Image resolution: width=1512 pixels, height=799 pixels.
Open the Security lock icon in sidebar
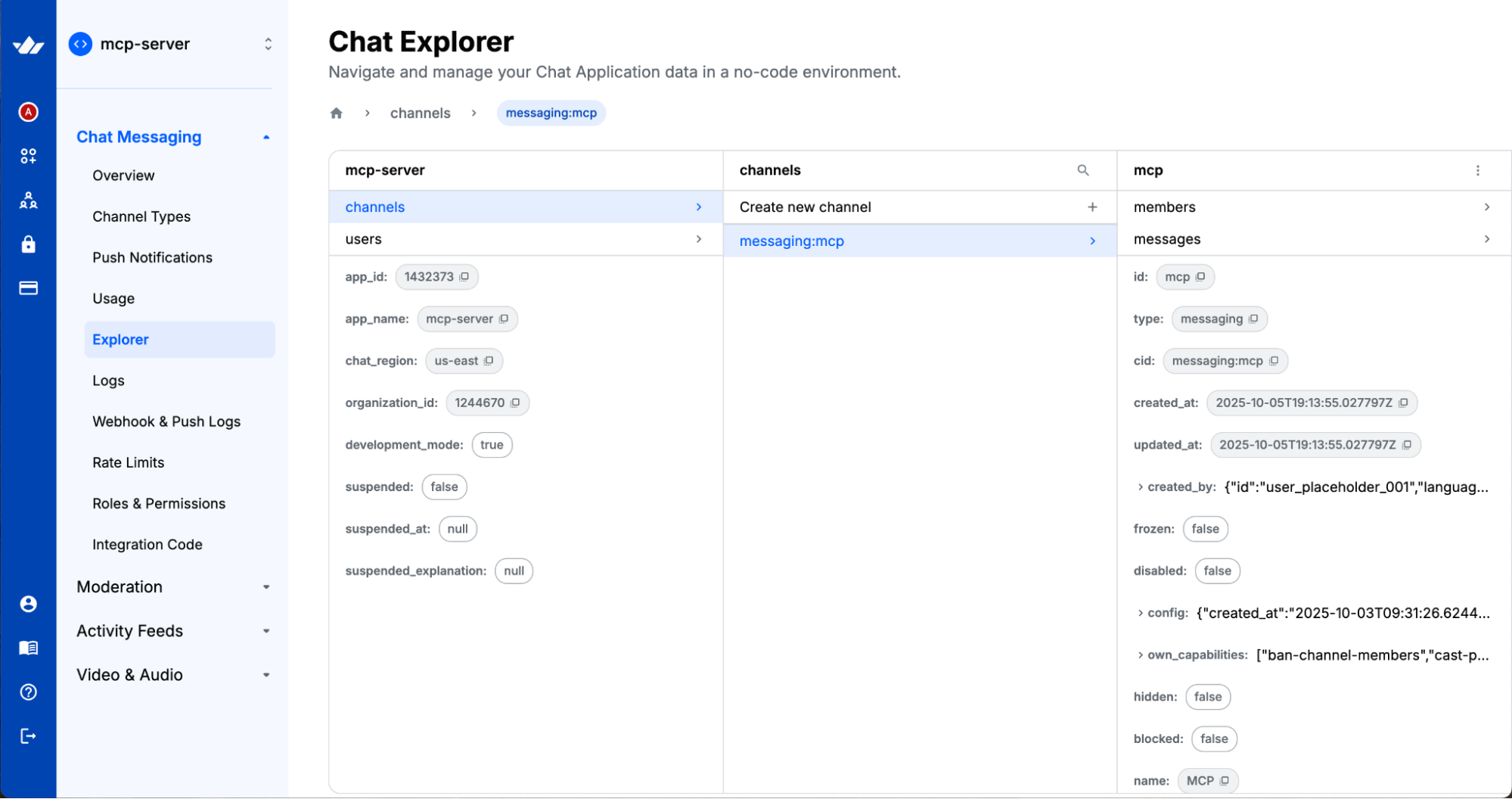point(29,244)
